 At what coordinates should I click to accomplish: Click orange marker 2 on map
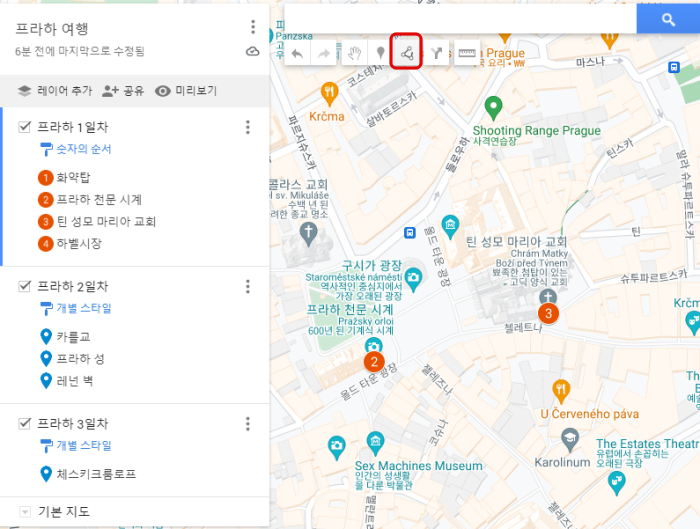[x=374, y=362]
